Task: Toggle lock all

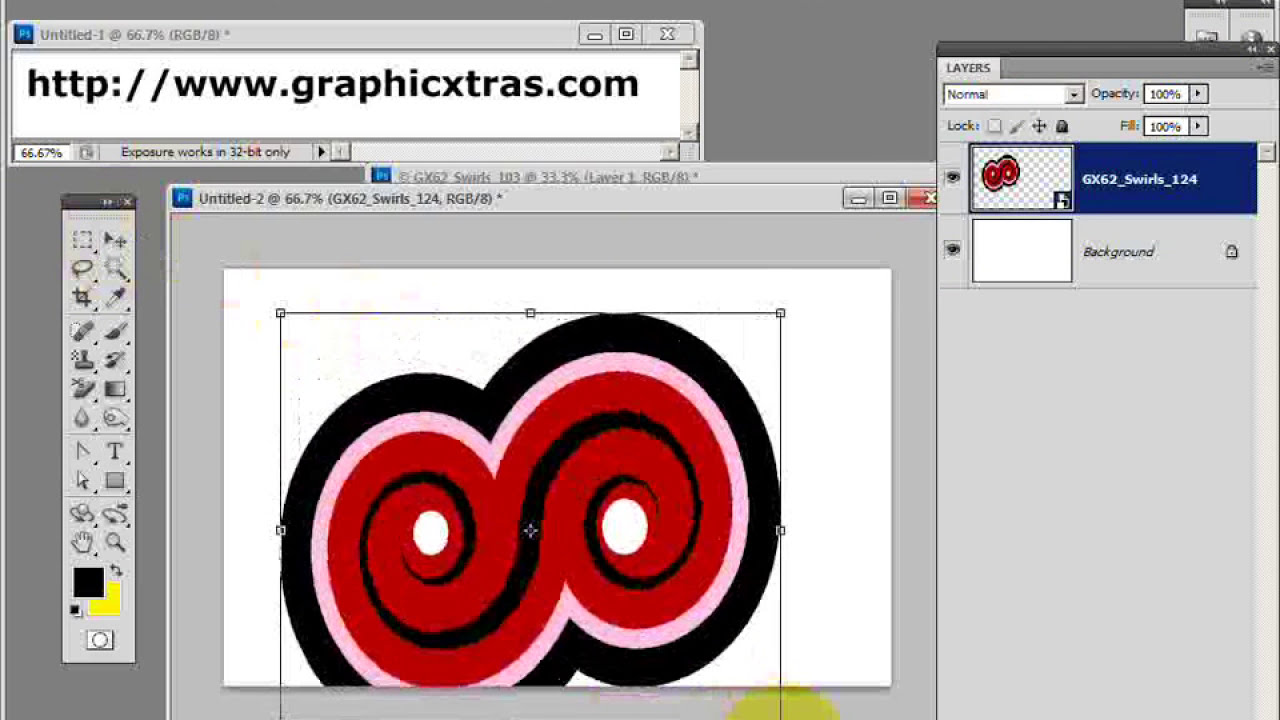Action: (1062, 126)
